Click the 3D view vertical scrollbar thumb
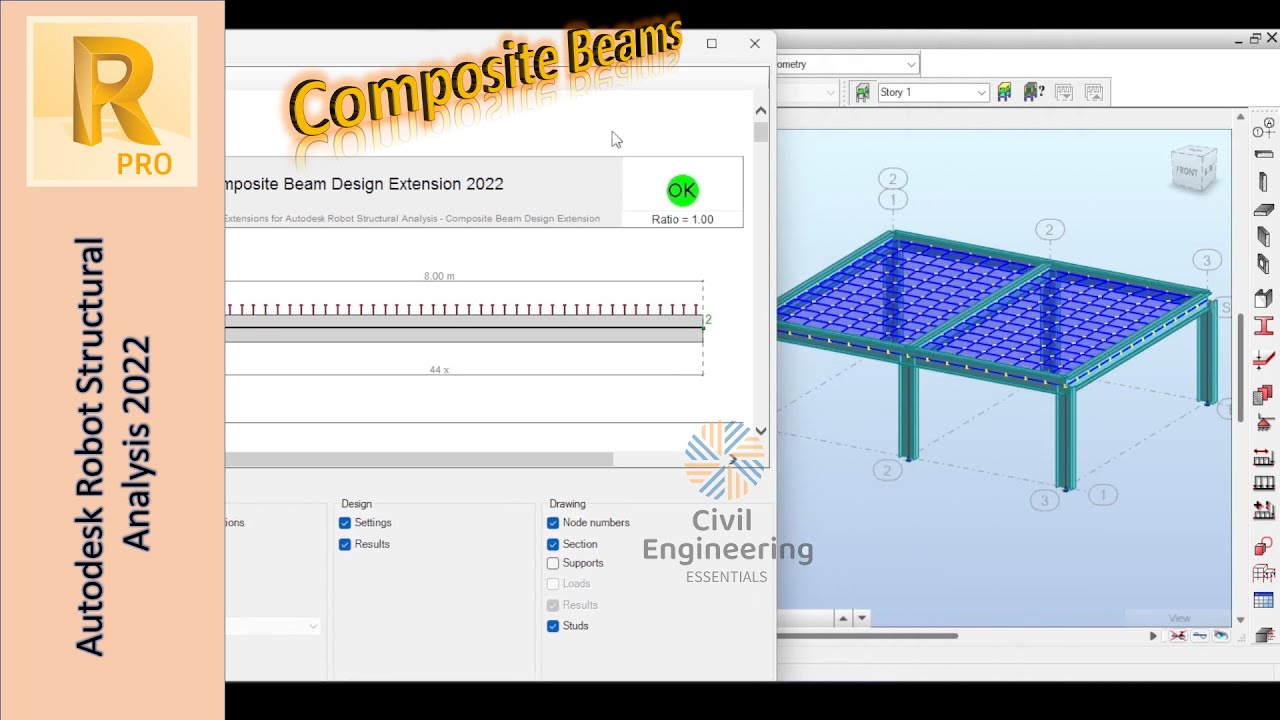The width and height of the screenshot is (1280, 720). coord(1241,367)
